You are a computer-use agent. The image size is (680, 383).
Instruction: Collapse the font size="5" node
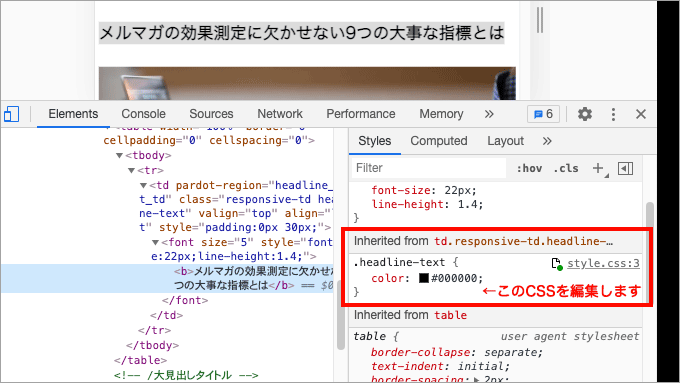155,242
